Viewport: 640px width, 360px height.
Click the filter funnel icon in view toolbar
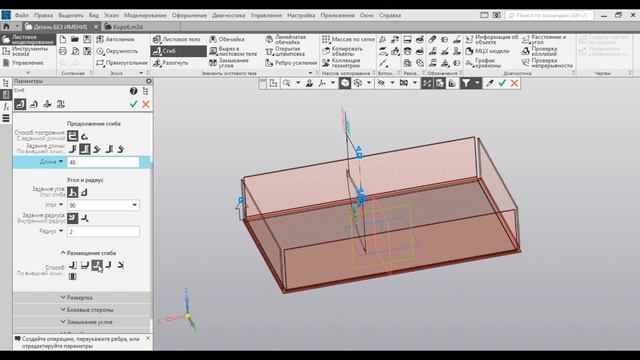point(466,83)
